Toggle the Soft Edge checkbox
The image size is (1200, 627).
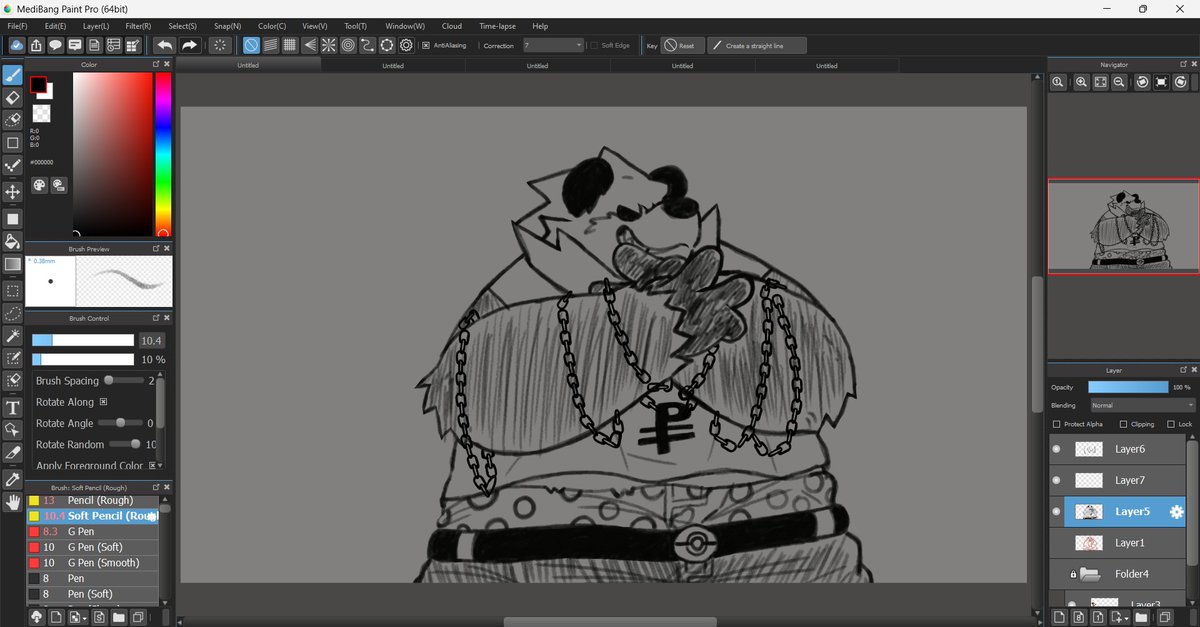(x=593, y=45)
